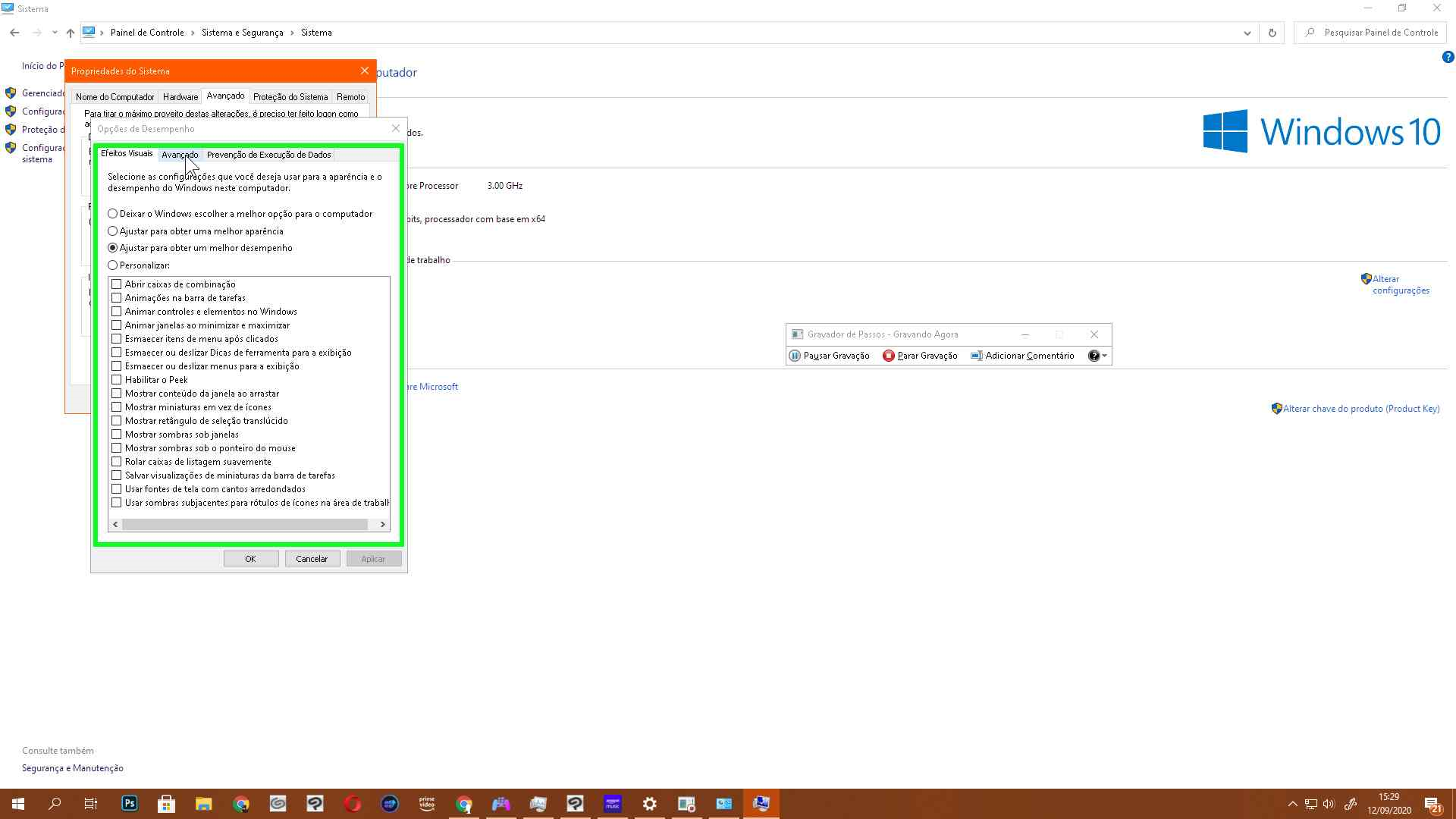Open Steps Recorder help dropdown arrow
The height and width of the screenshot is (819, 1456).
coord(1105,356)
